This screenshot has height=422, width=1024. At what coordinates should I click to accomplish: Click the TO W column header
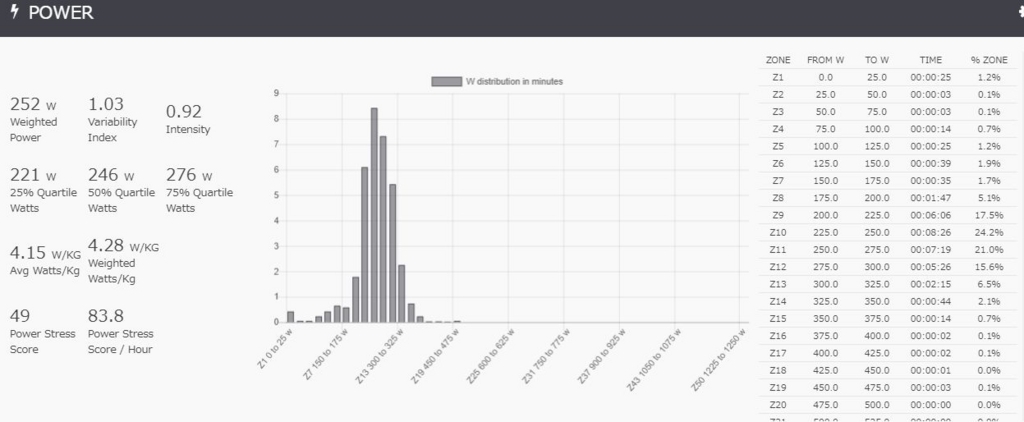(x=876, y=60)
